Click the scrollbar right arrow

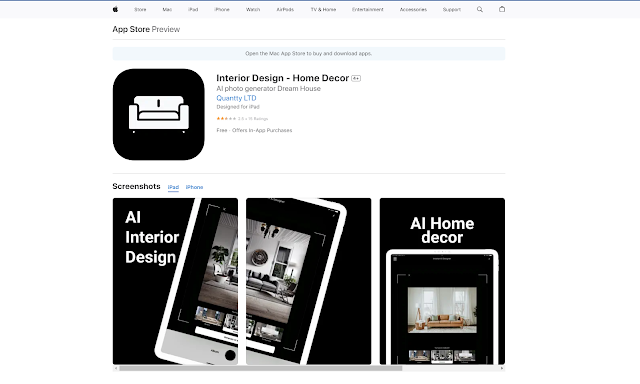(502, 368)
